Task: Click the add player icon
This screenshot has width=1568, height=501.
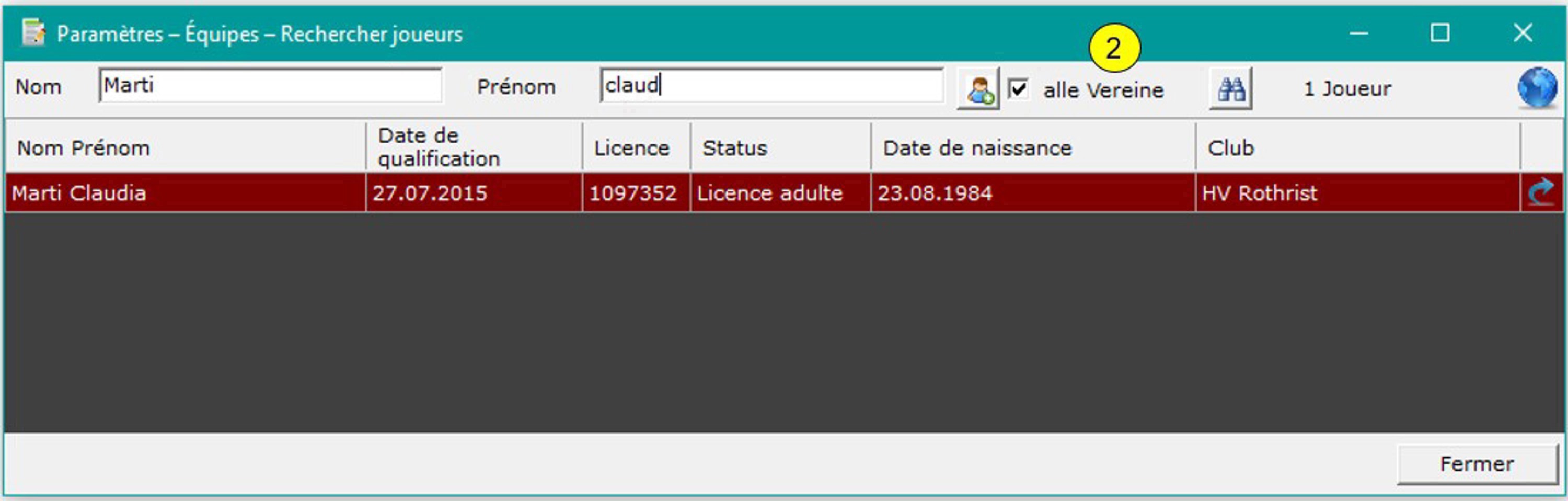Action: pos(978,89)
